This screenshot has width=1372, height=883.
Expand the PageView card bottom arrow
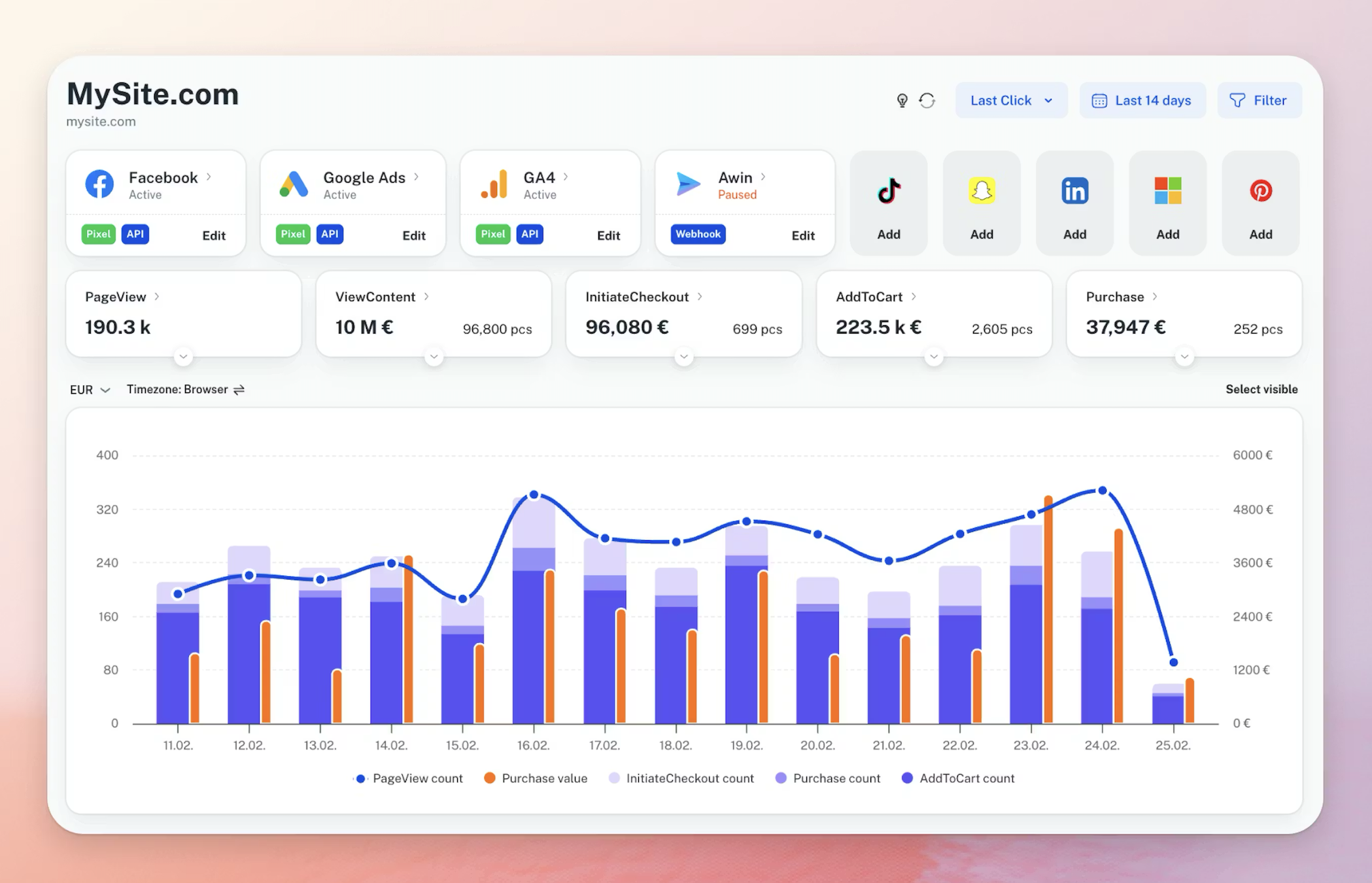point(183,357)
